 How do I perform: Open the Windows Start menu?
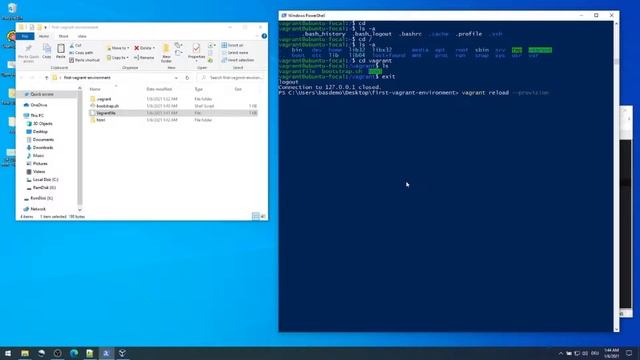pos(8,353)
